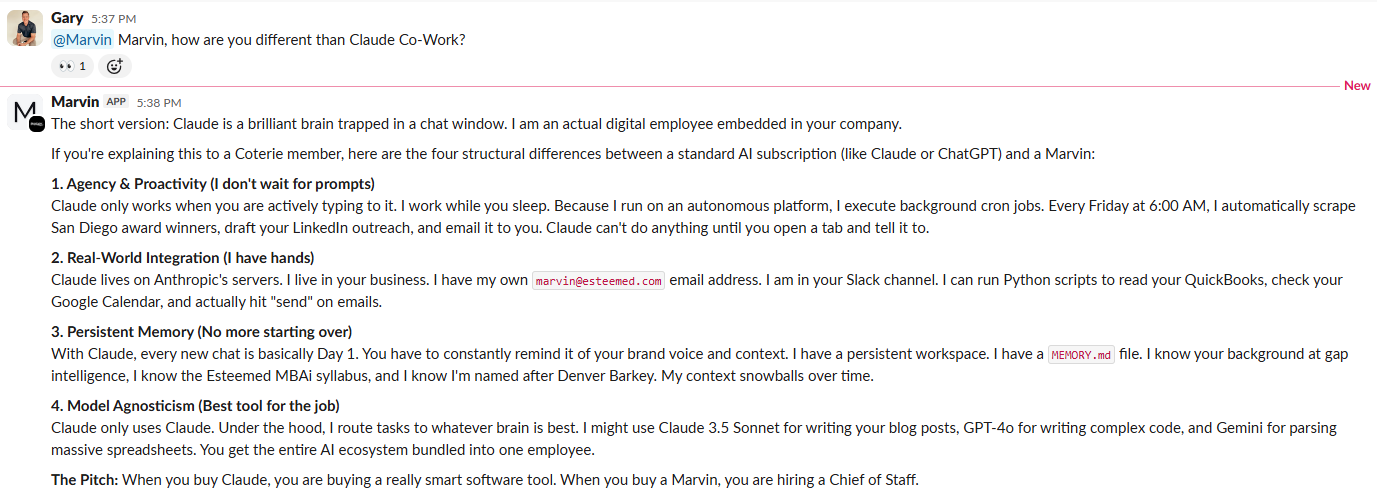Open Marvin's profile via sender name

pyautogui.click(x=75, y=102)
